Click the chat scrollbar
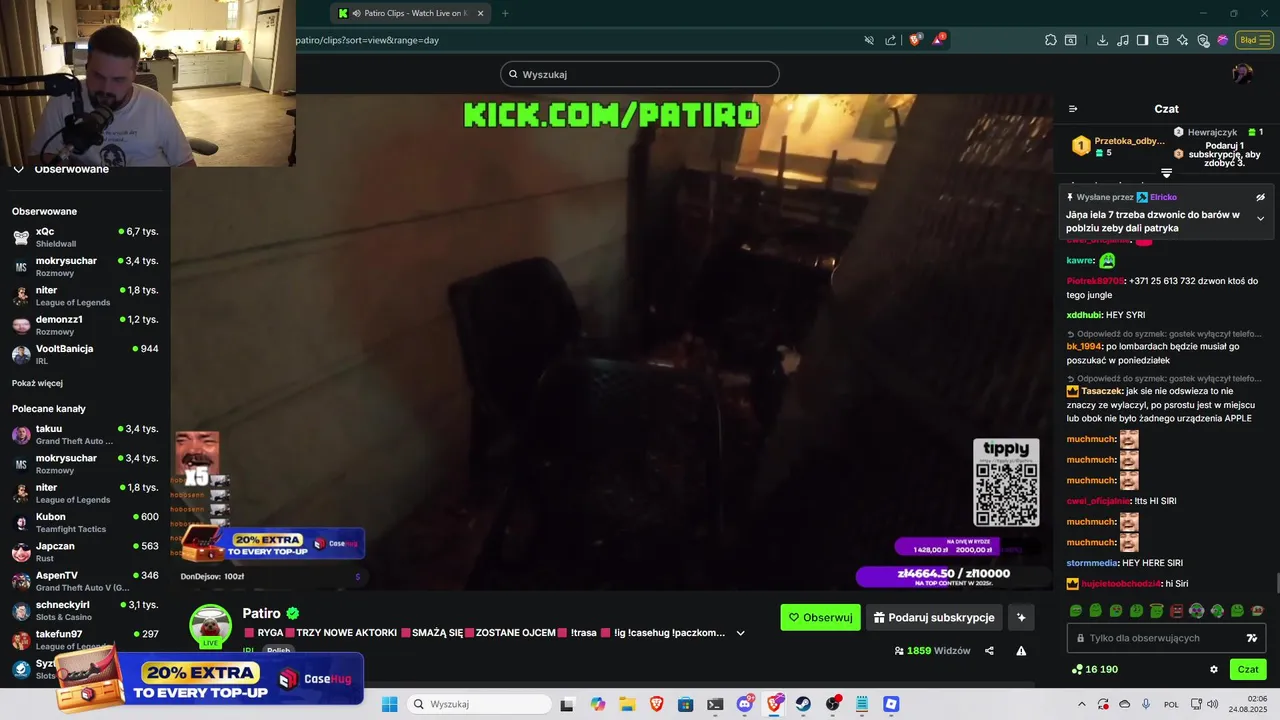This screenshot has width=1280, height=720. (1276, 583)
